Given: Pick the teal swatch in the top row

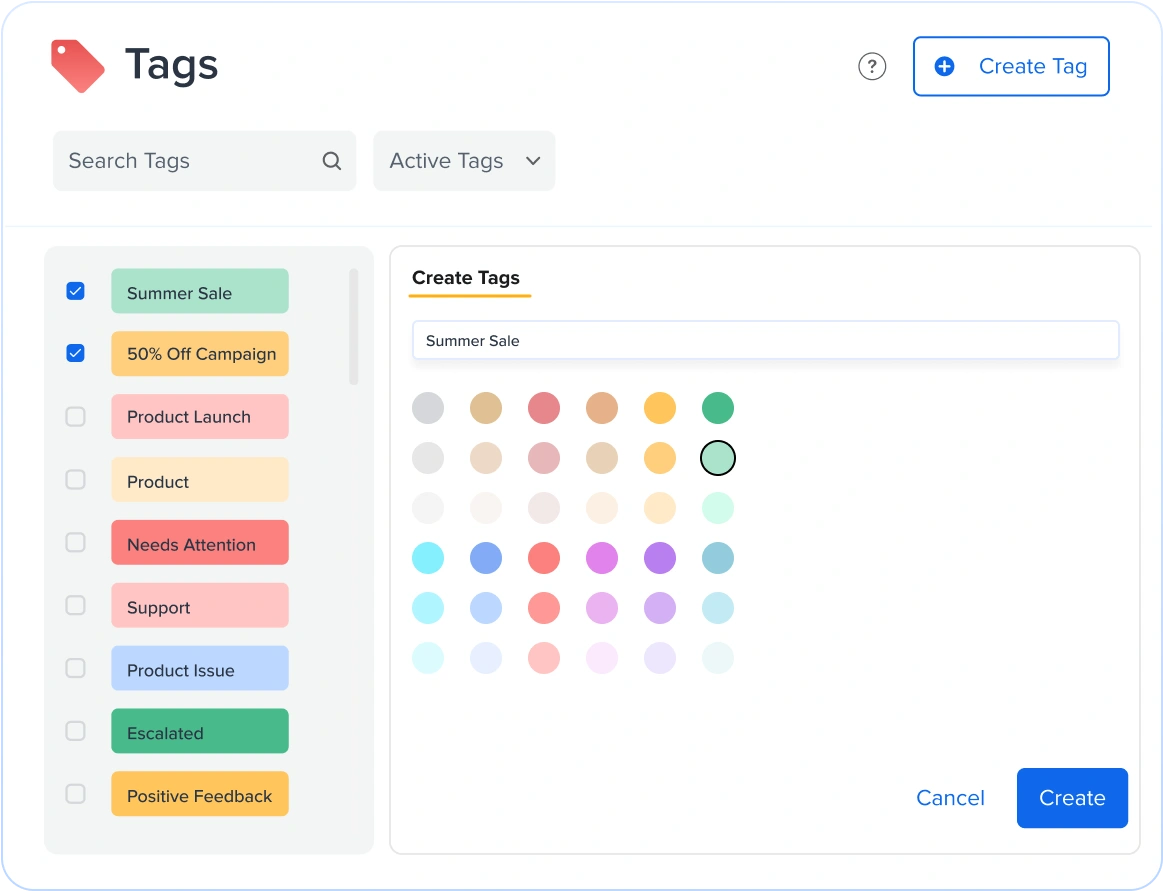Looking at the screenshot, I should pos(717,408).
